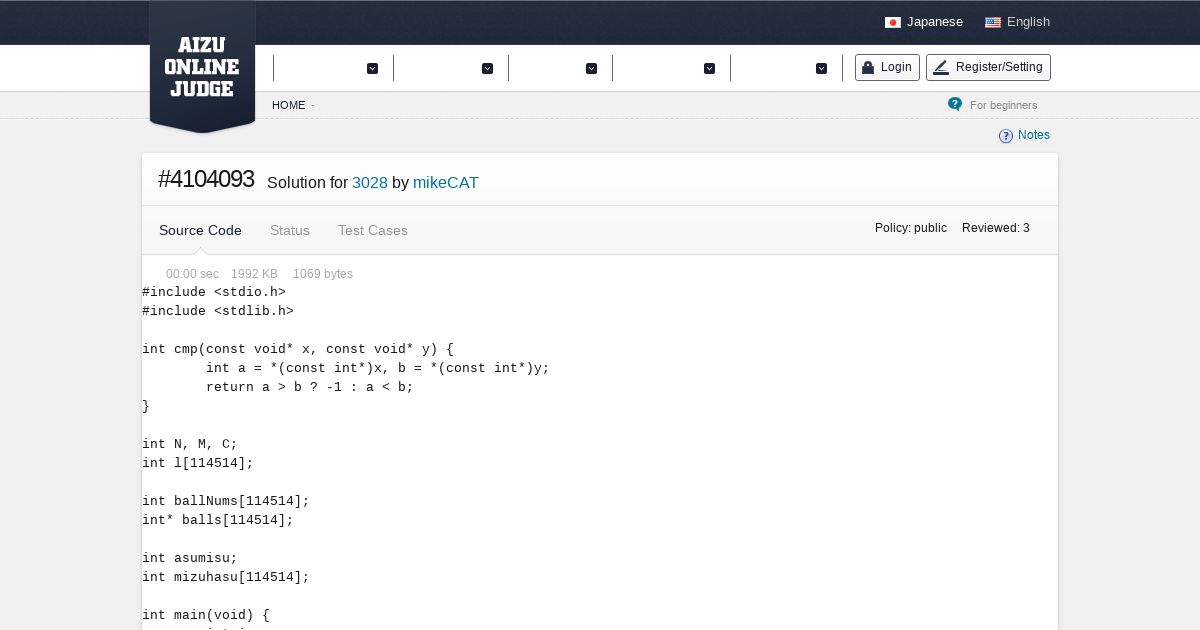Switch to the Test Cases tab
Image resolution: width=1200 pixels, height=630 pixels.
tap(373, 230)
